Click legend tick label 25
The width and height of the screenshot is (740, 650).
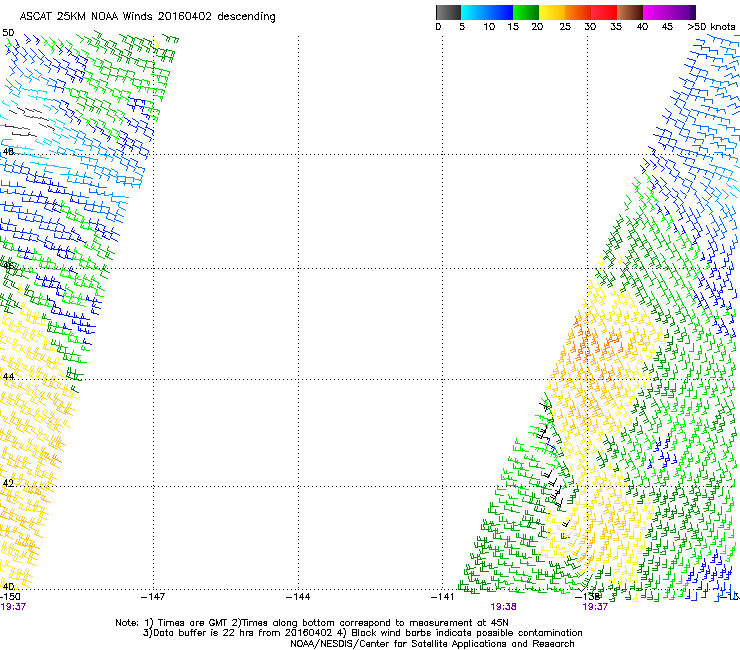(565, 27)
